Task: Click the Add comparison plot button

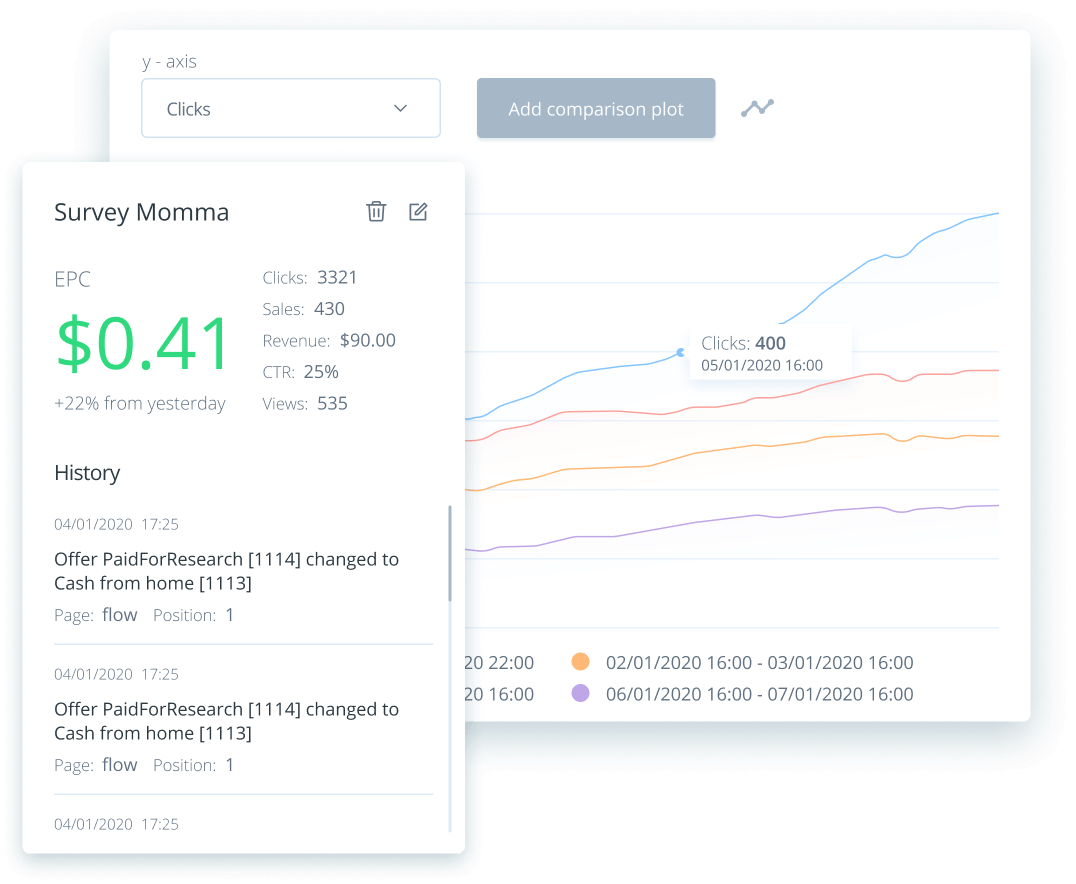Action: (596, 108)
